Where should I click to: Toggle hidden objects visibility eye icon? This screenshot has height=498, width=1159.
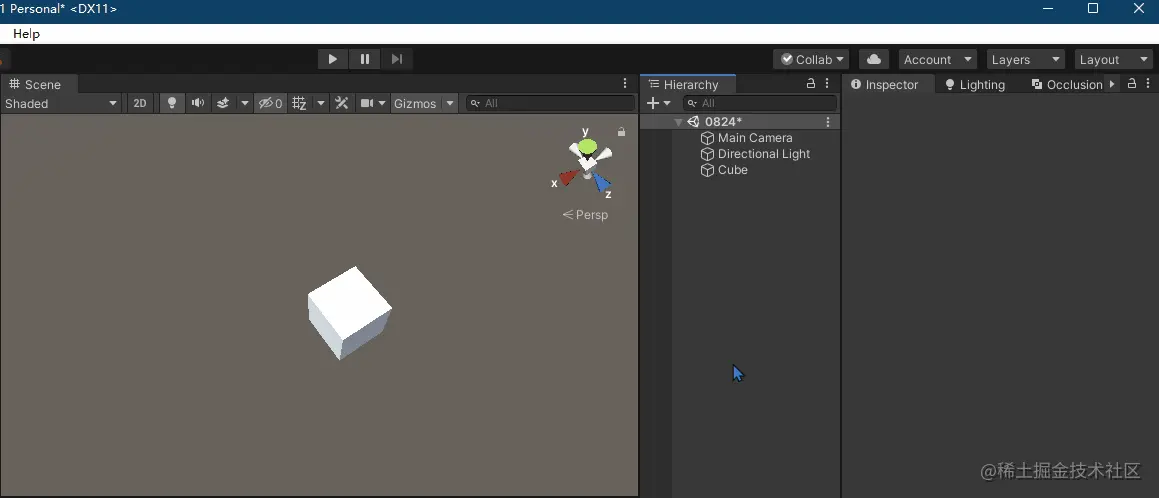point(270,103)
